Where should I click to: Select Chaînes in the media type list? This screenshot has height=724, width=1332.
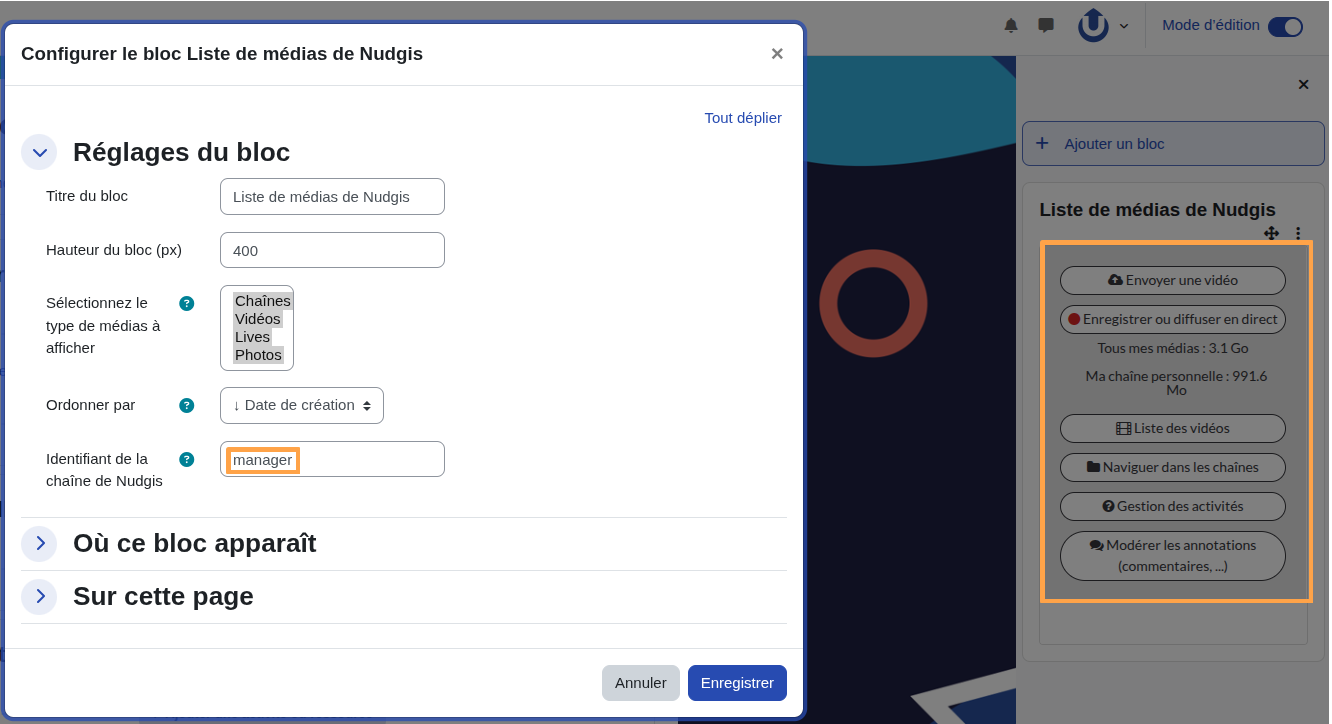click(x=262, y=301)
